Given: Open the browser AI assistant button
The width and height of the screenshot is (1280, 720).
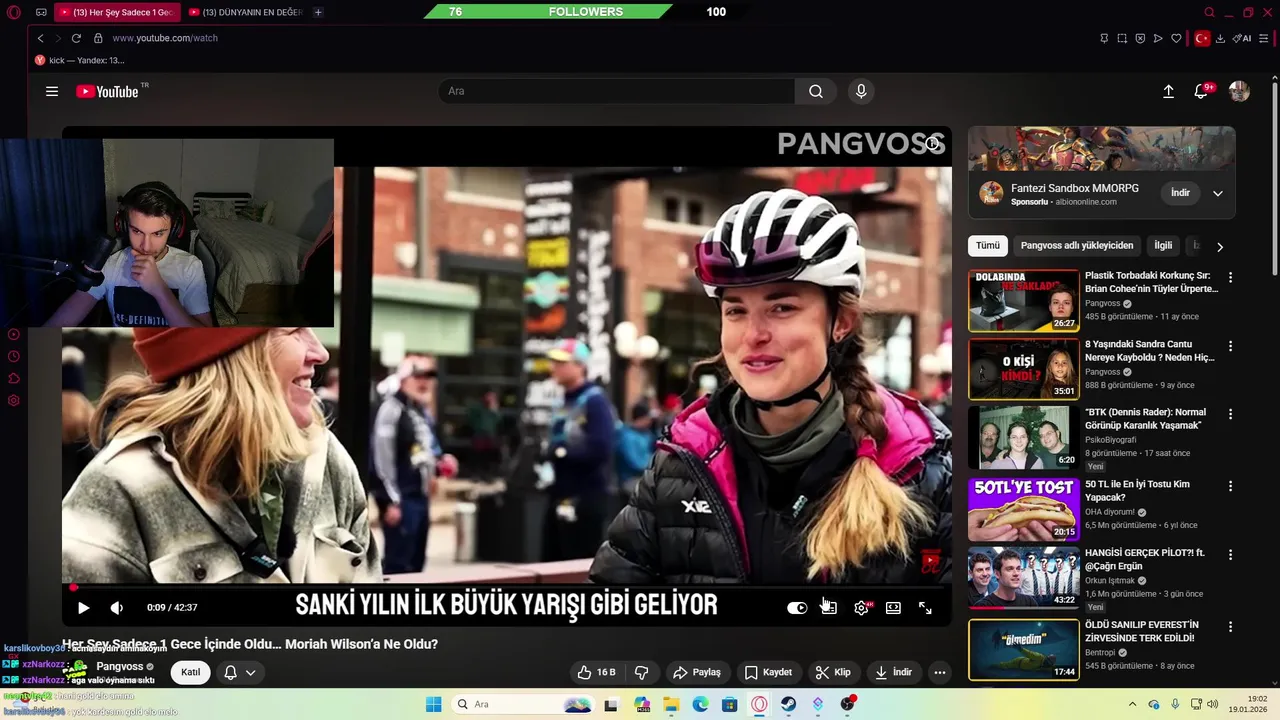Looking at the screenshot, I should point(1242,38).
